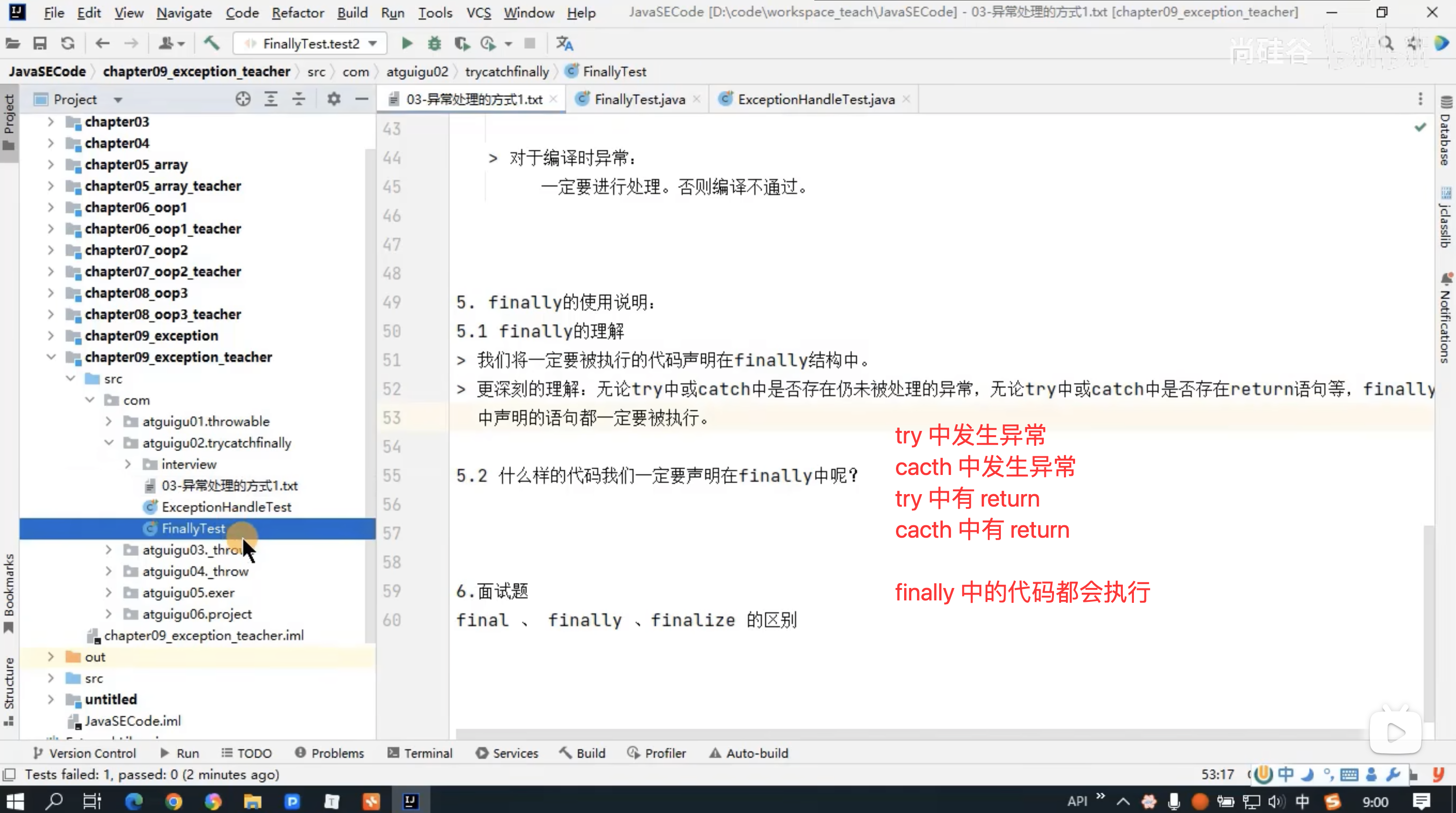The height and width of the screenshot is (813, 1456).
Task: Open FinallyTest.test2 run configuration dropdown
Action: click(310, 44)
